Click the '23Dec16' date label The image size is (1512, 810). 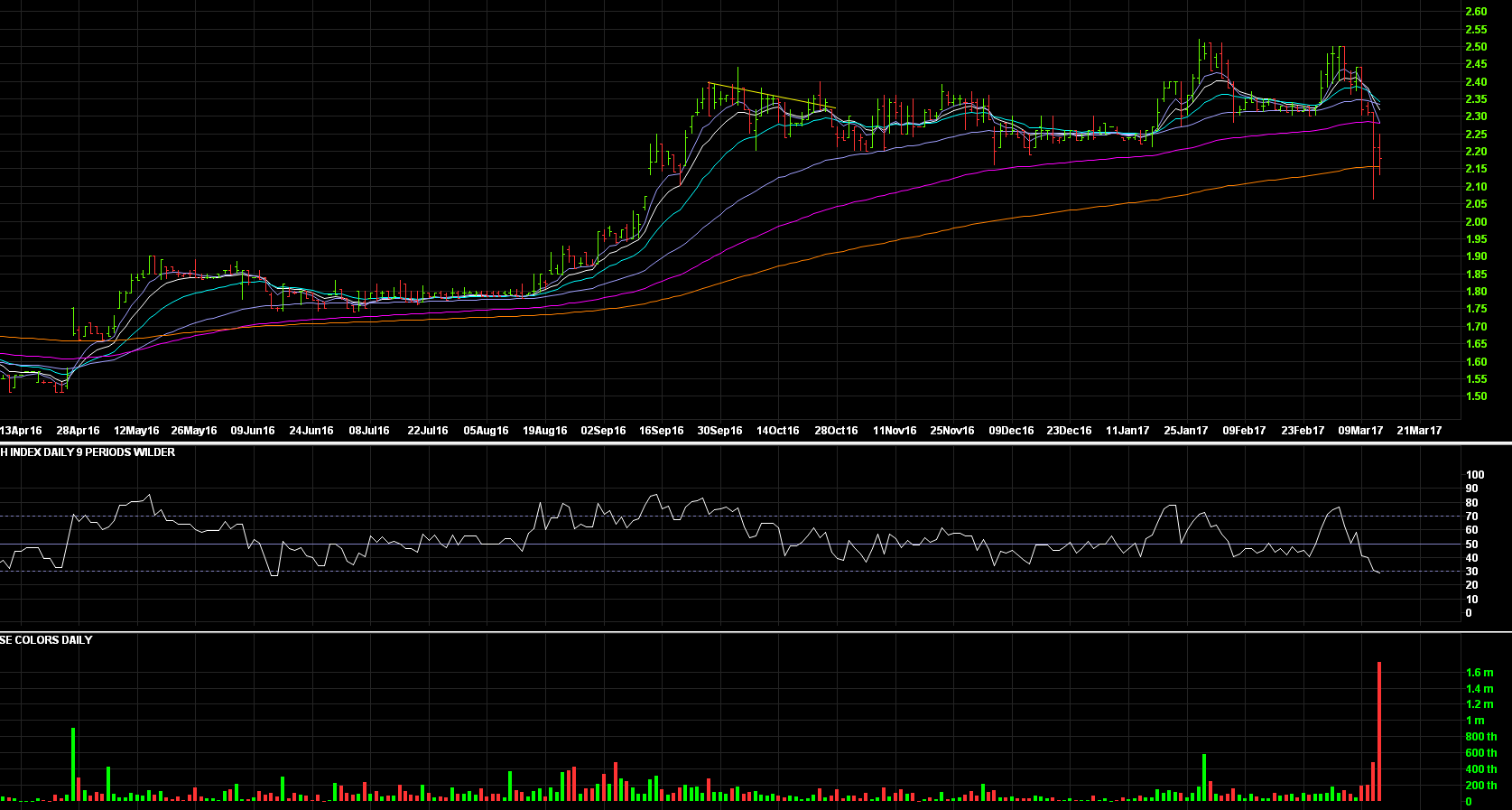(1069, 431)
